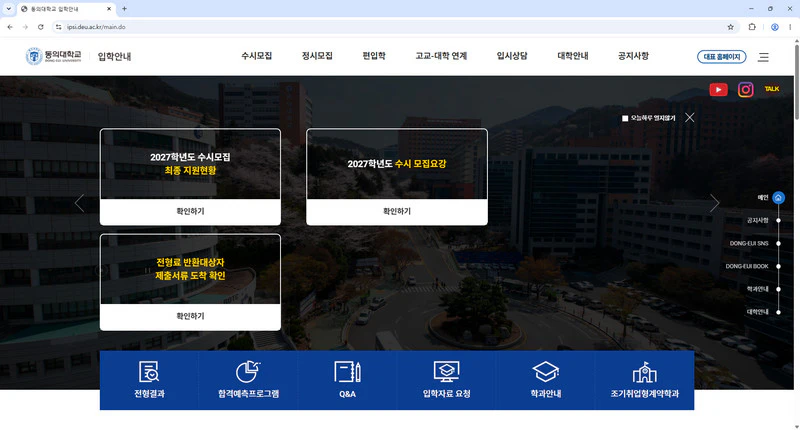Click 확인하기 under 최종 지원현황
The height and width of the screenshot is (430, 800).
coord(190,211)
